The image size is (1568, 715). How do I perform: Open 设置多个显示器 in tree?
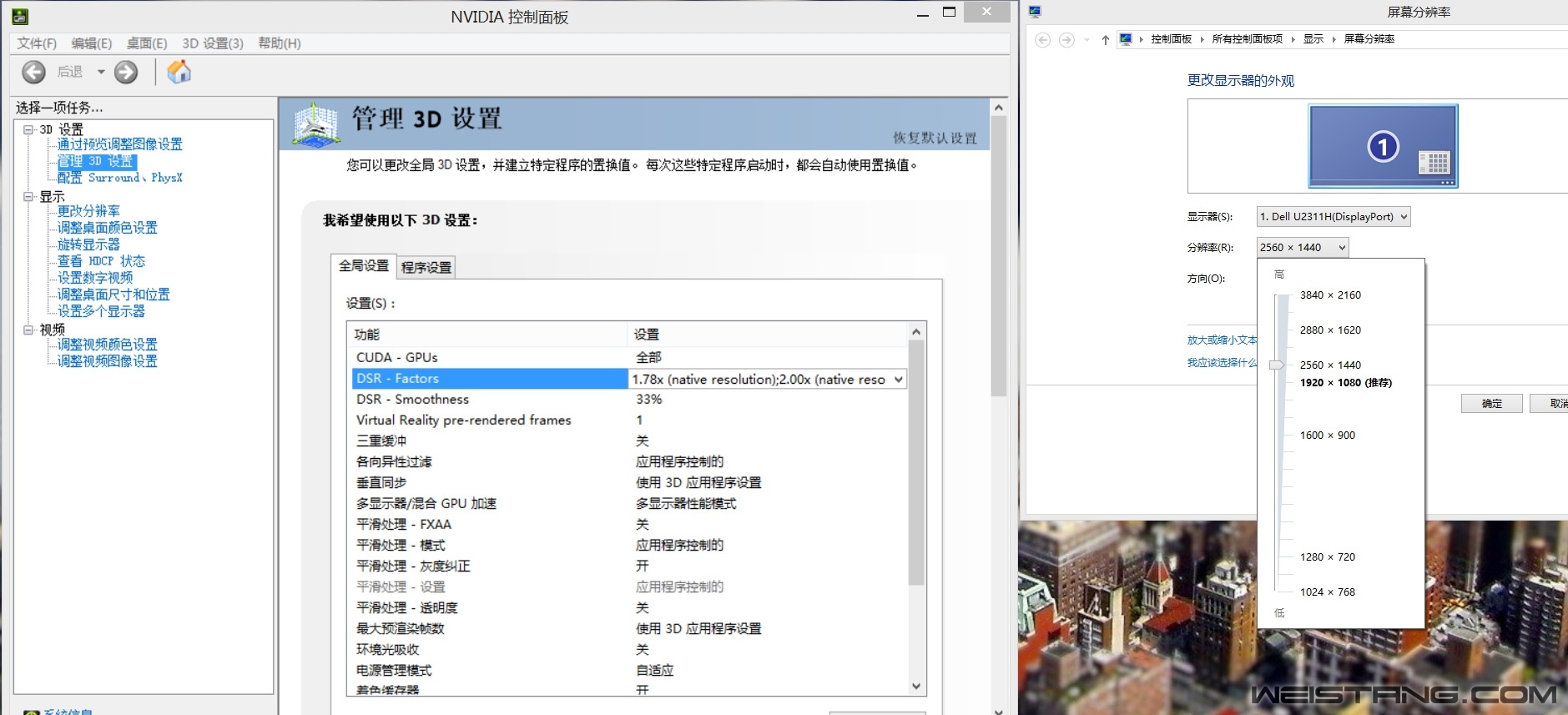[101, 311]
